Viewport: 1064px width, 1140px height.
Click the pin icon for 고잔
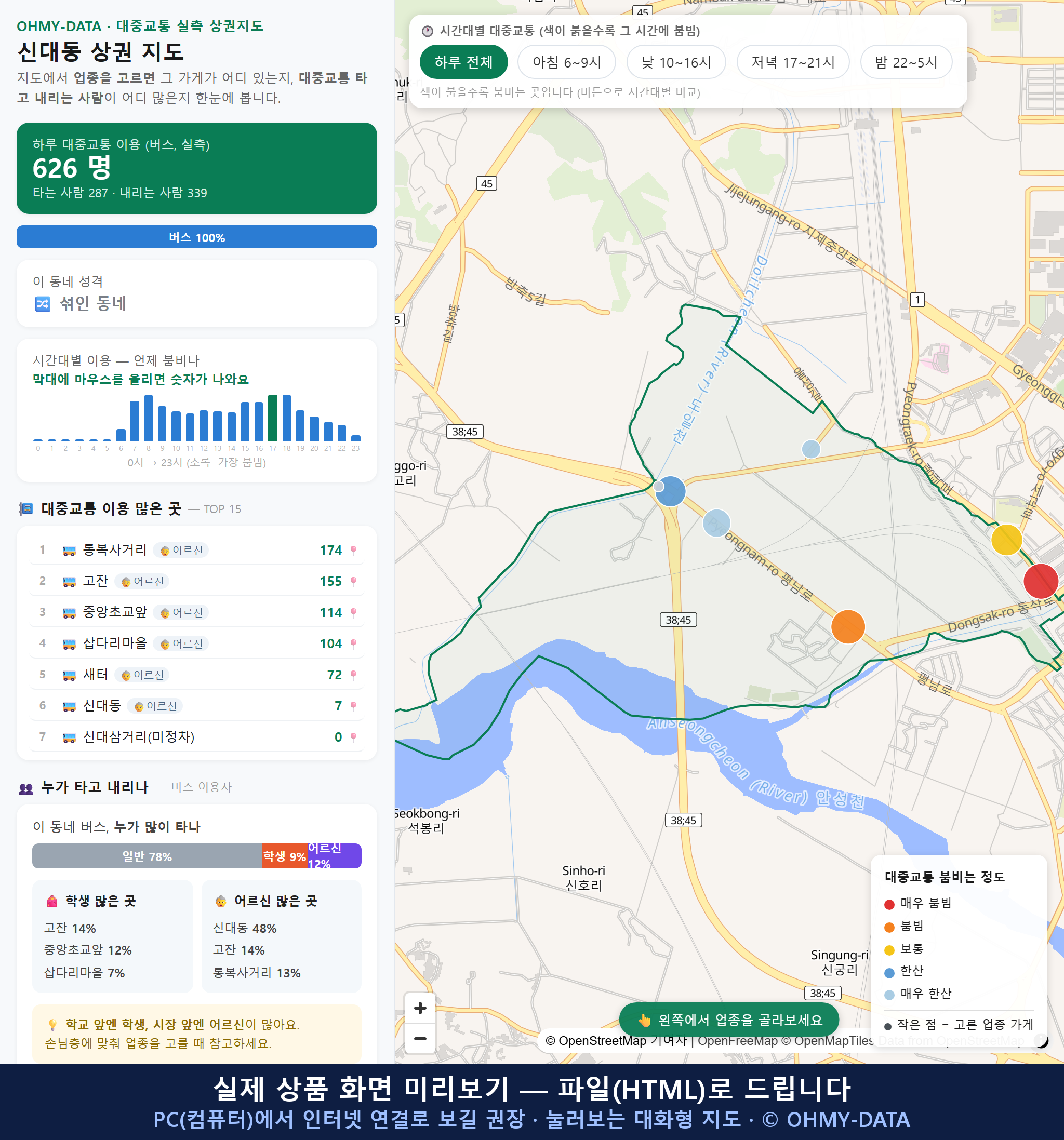(353, 582)
